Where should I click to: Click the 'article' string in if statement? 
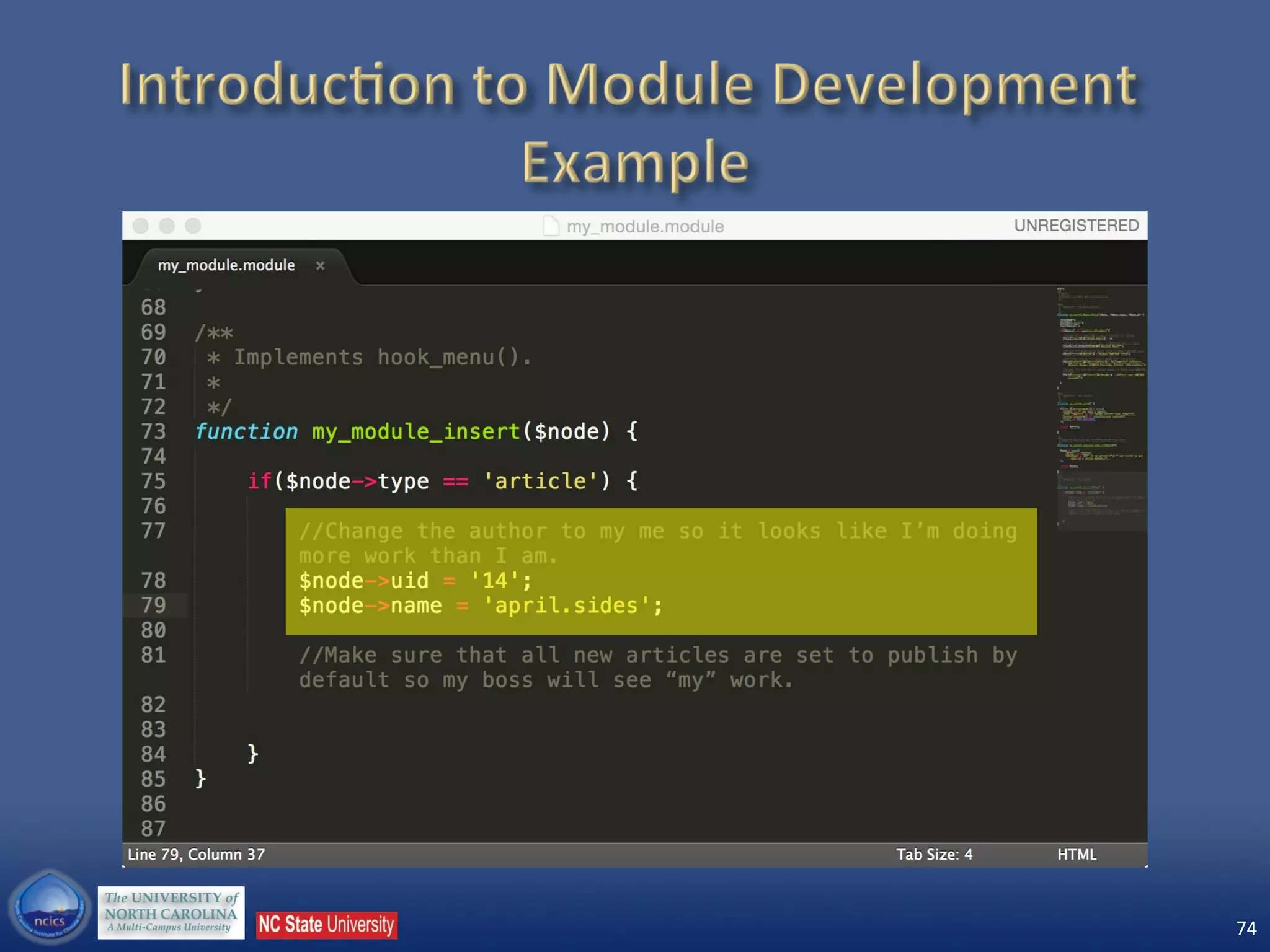(x=540, y=482)
